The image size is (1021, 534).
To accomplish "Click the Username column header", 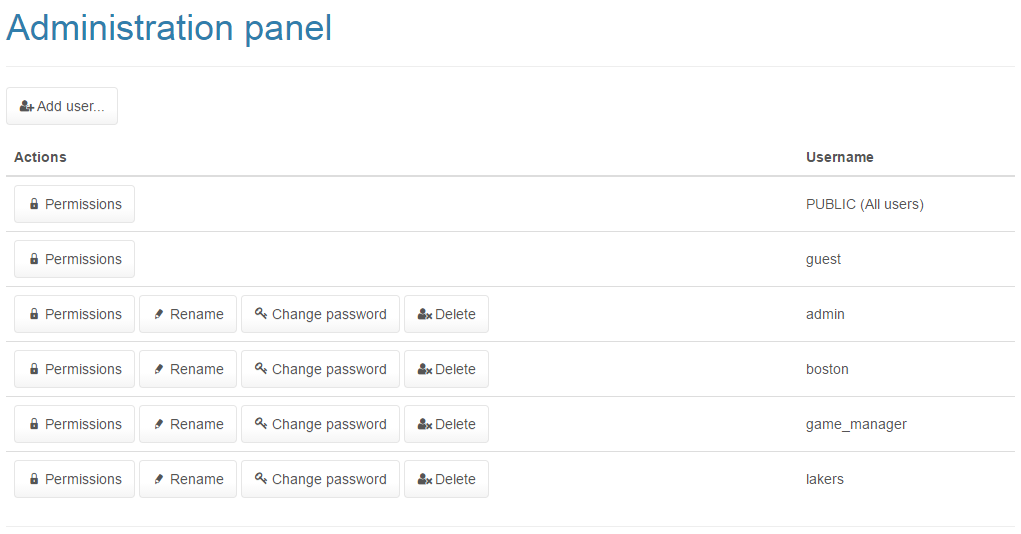I will coord(840,157).
